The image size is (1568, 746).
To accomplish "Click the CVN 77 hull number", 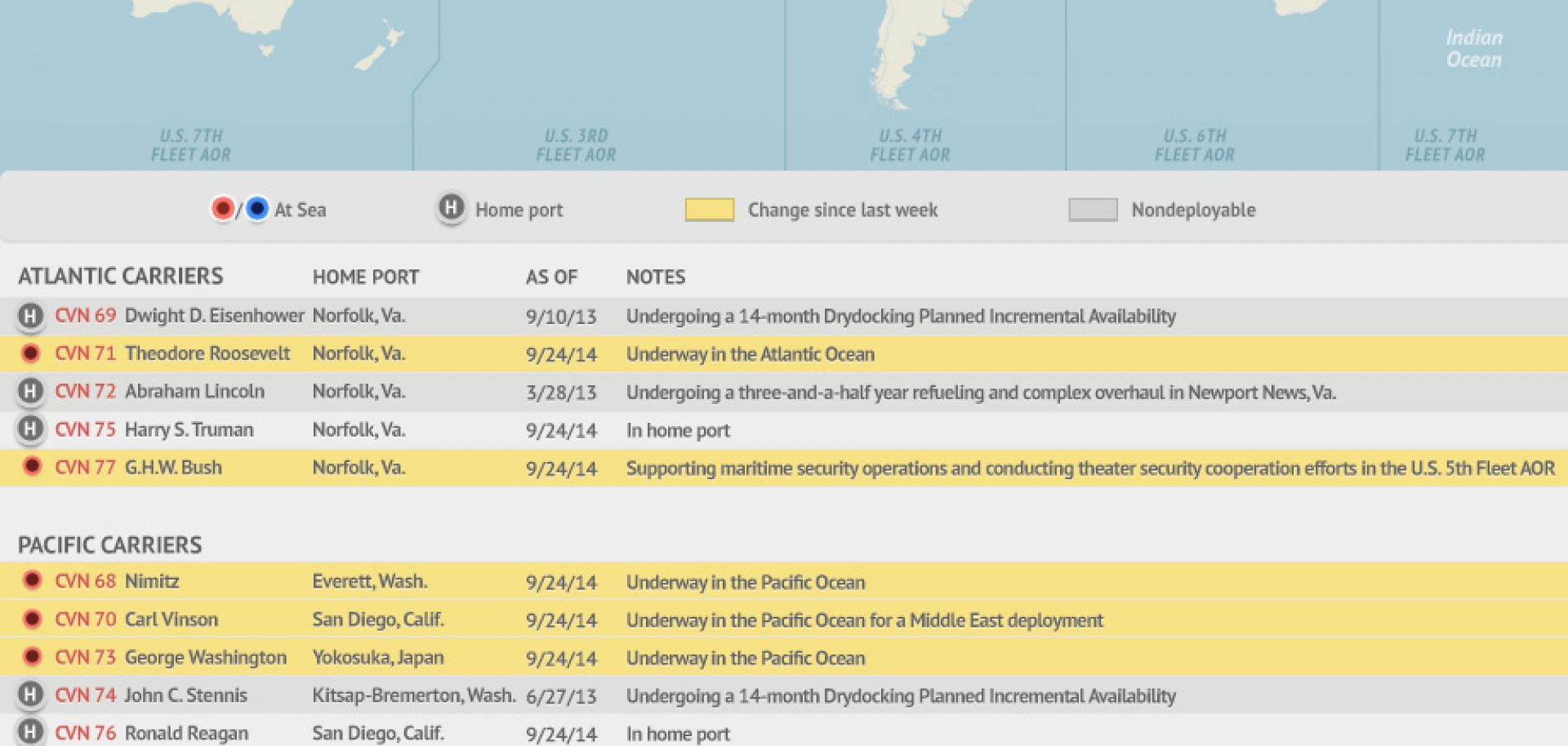I will [x=86, y=468].
